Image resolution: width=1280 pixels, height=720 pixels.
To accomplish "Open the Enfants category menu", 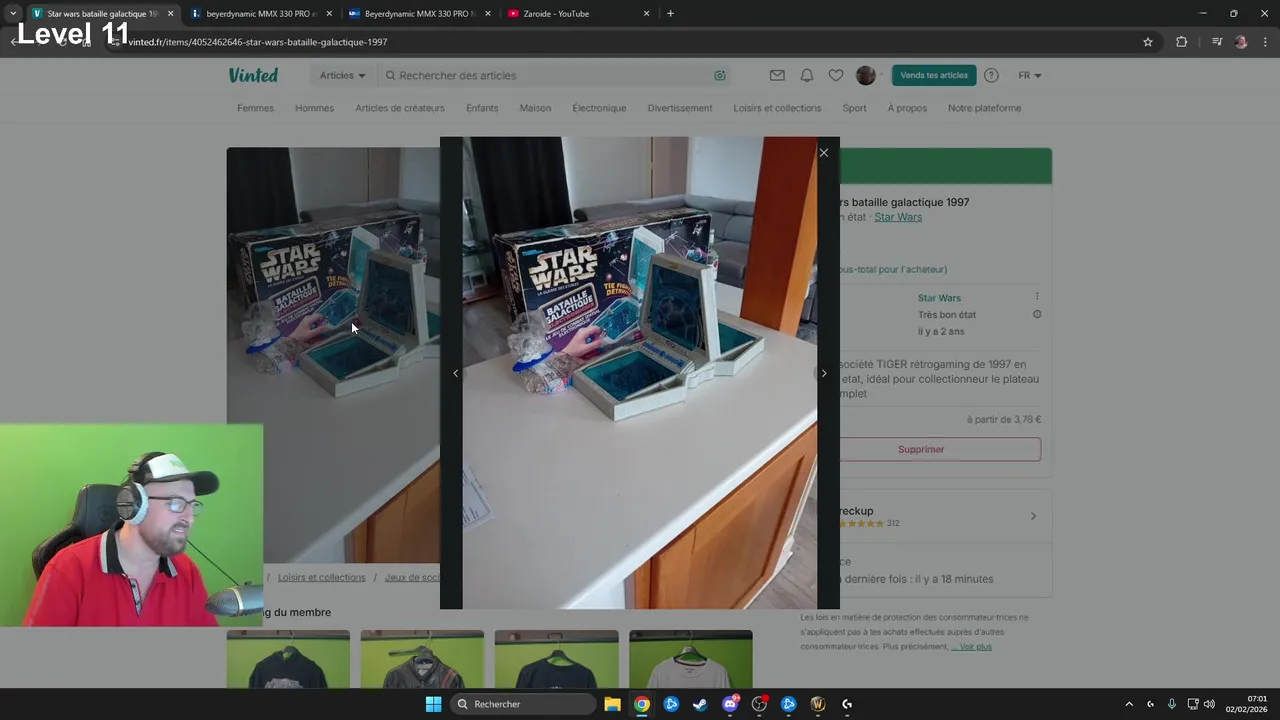I will 482,108.
